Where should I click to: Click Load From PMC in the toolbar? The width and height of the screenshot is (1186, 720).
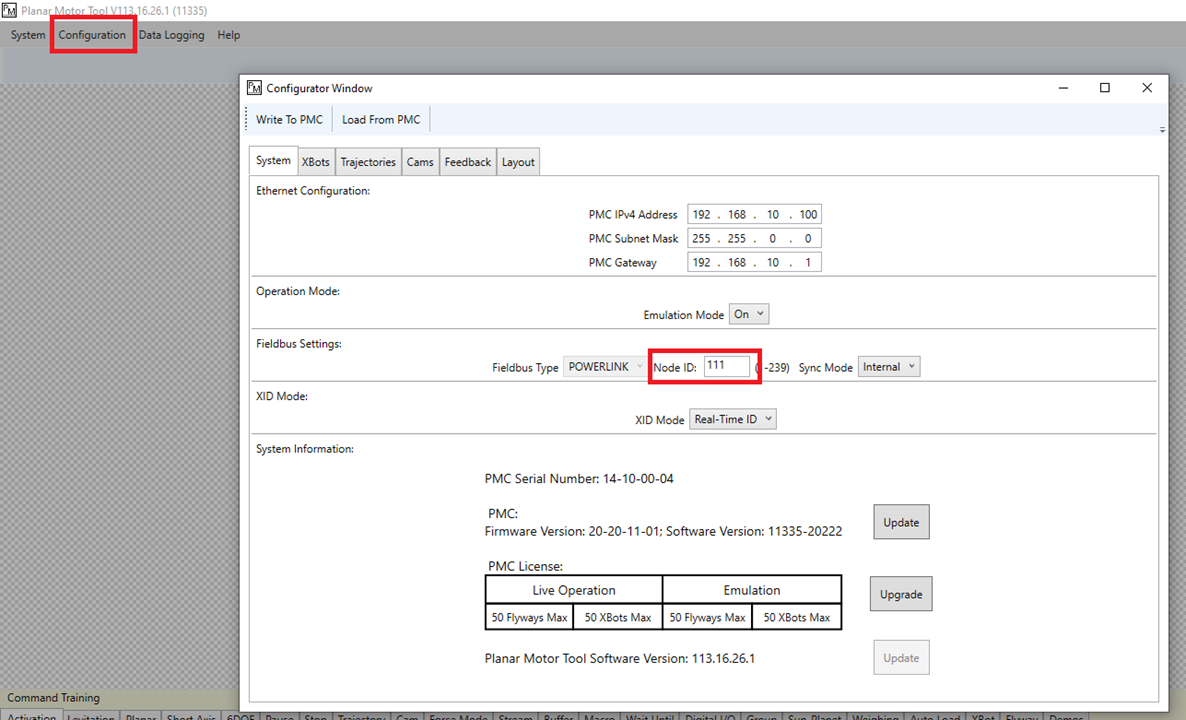pyautogui.click(x=381, y=120)
